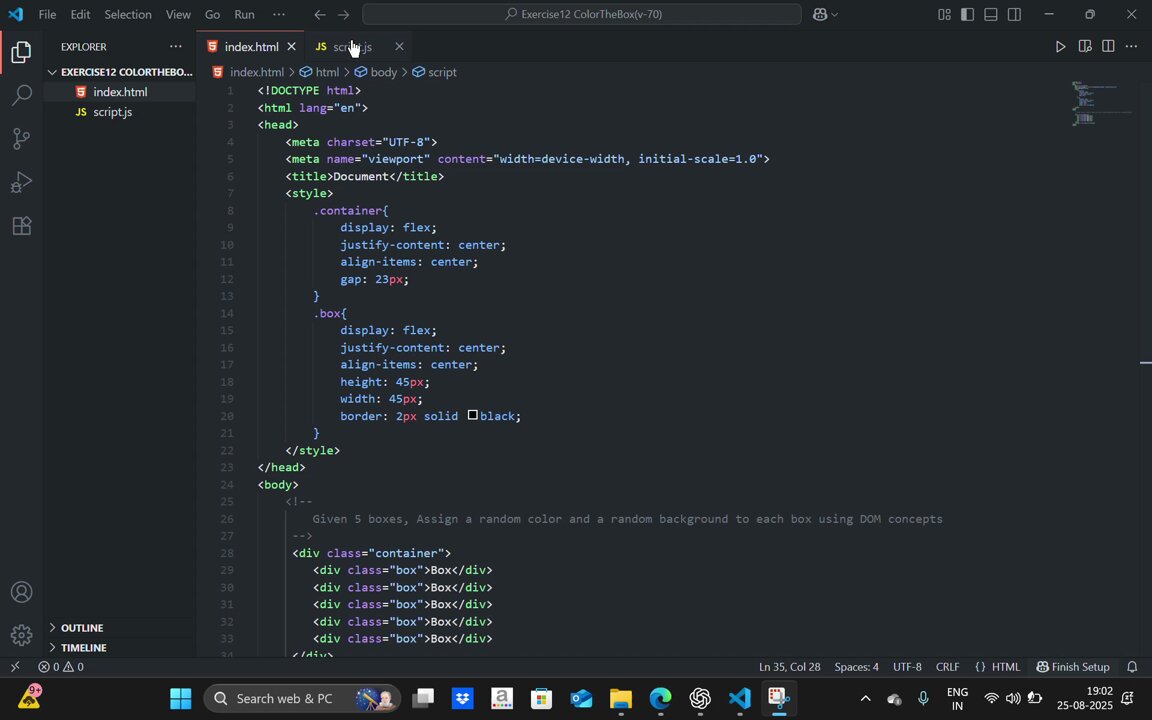Go back with the navigation arrow

[320, 14]
